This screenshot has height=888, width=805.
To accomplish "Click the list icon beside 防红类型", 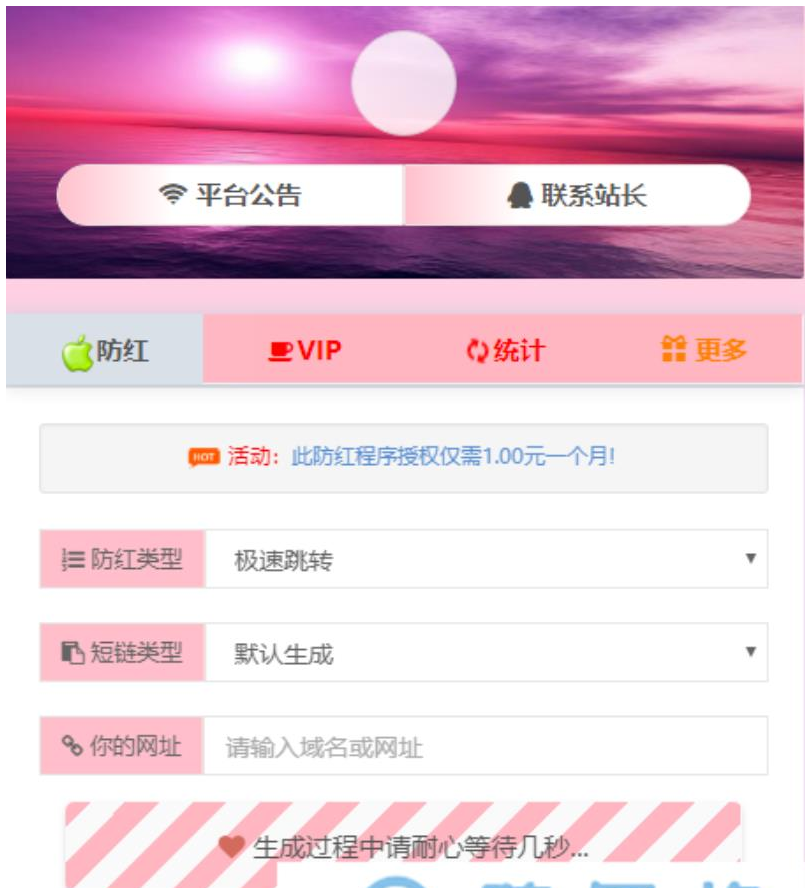I will (x=73, y=560).
